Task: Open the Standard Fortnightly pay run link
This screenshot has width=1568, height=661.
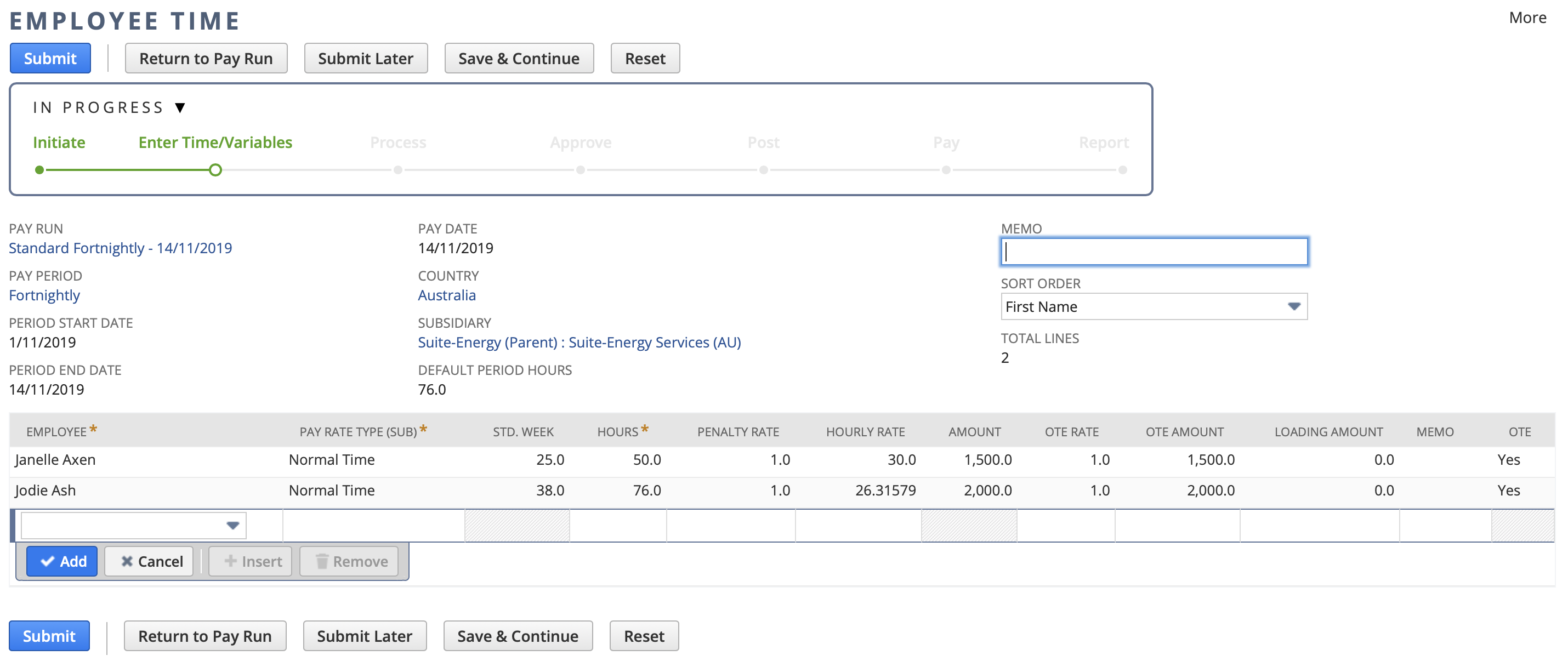Action: pos(120,248)
